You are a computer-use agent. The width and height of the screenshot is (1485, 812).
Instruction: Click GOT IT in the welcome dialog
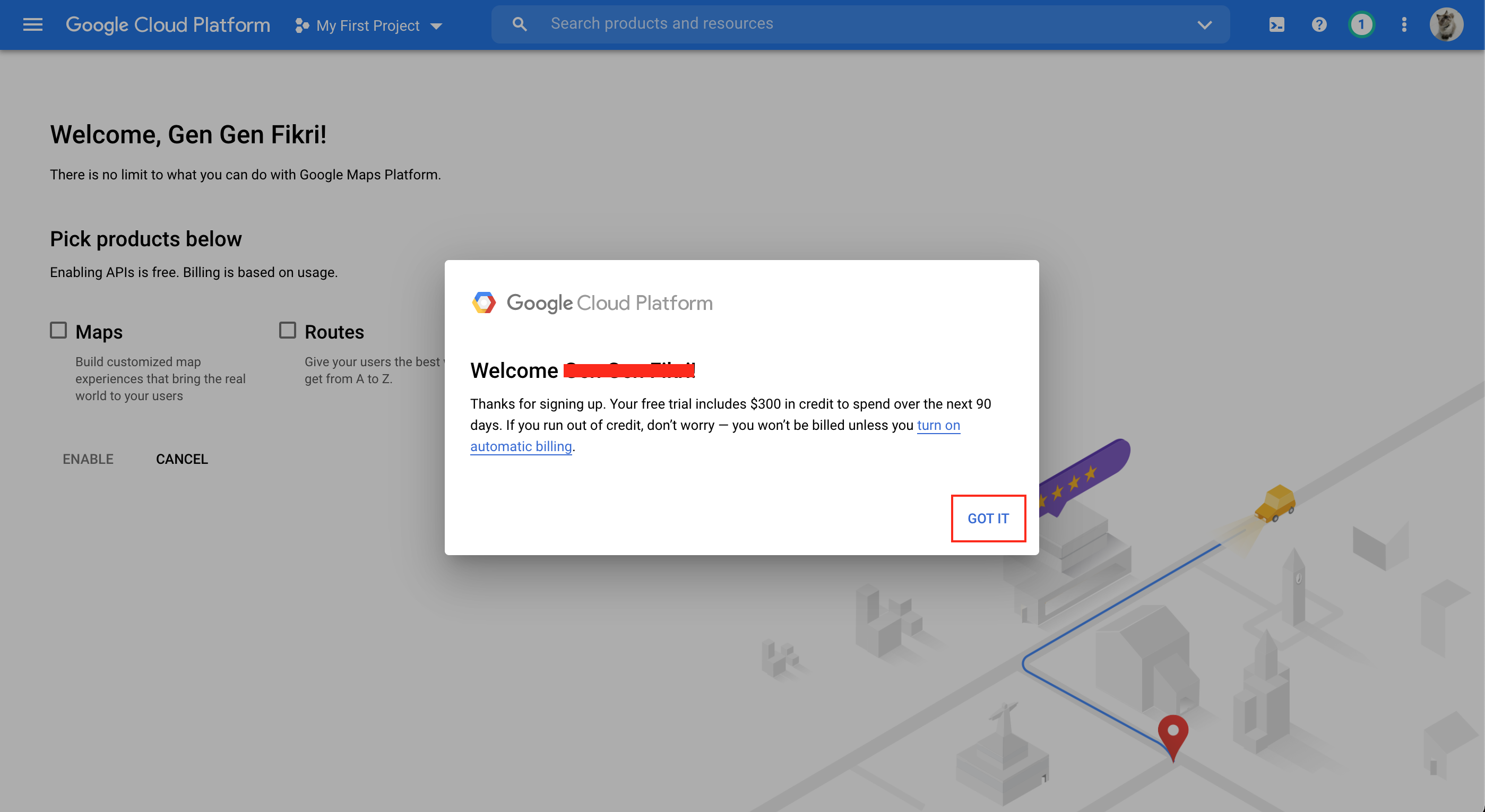pyautogui.click(x=988, y=518)
